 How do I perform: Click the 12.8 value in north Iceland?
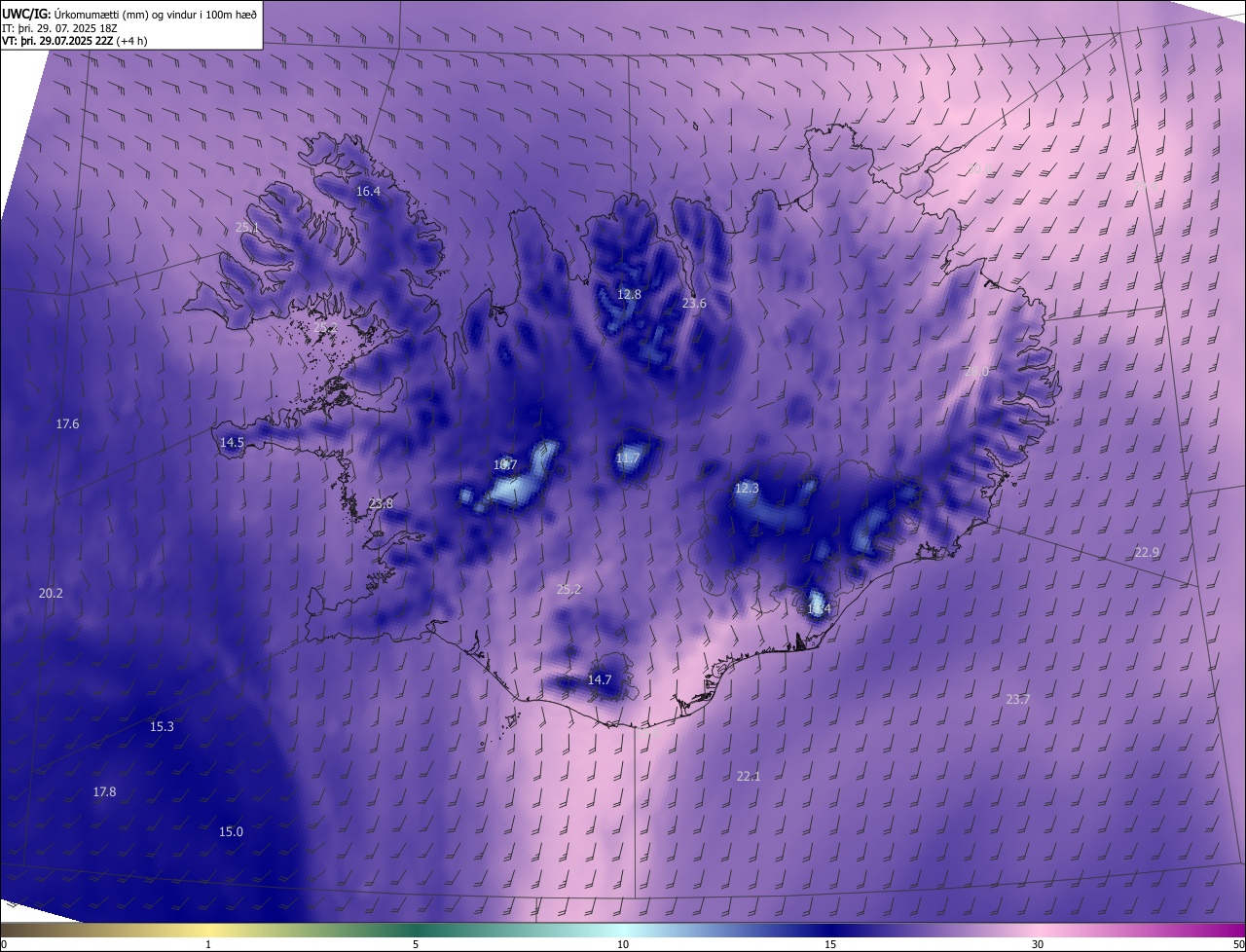[630, 295]
